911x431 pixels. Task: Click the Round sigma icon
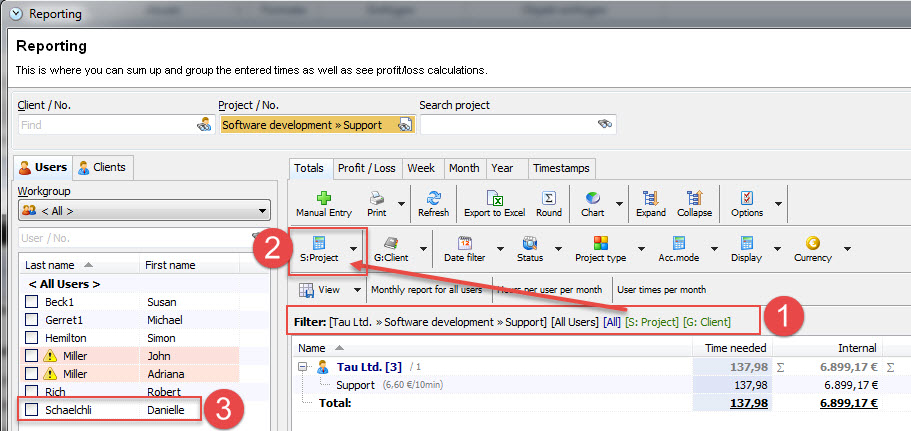(x=548, y=198)
